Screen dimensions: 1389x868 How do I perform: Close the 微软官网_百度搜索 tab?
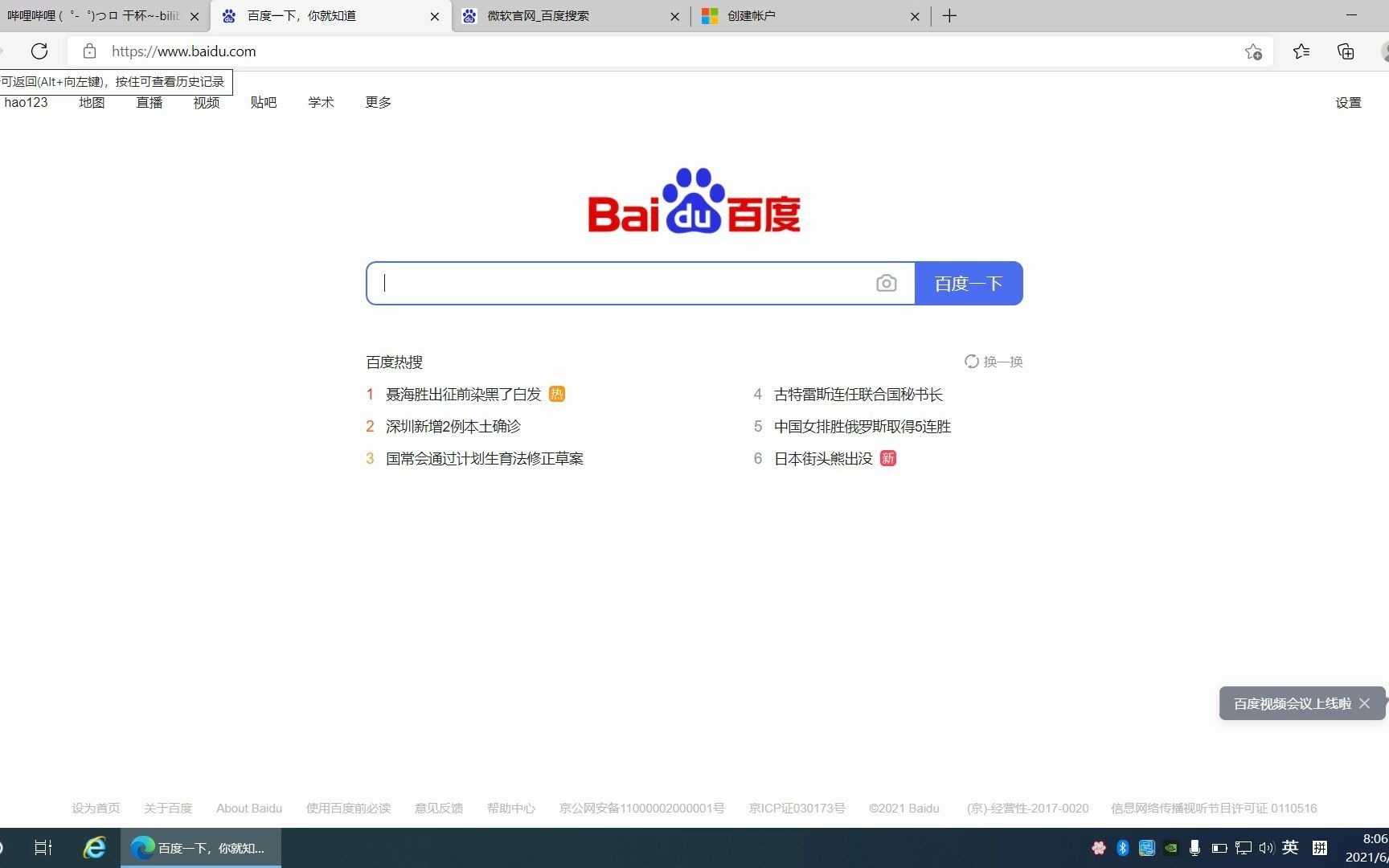[x=674, y=16]
